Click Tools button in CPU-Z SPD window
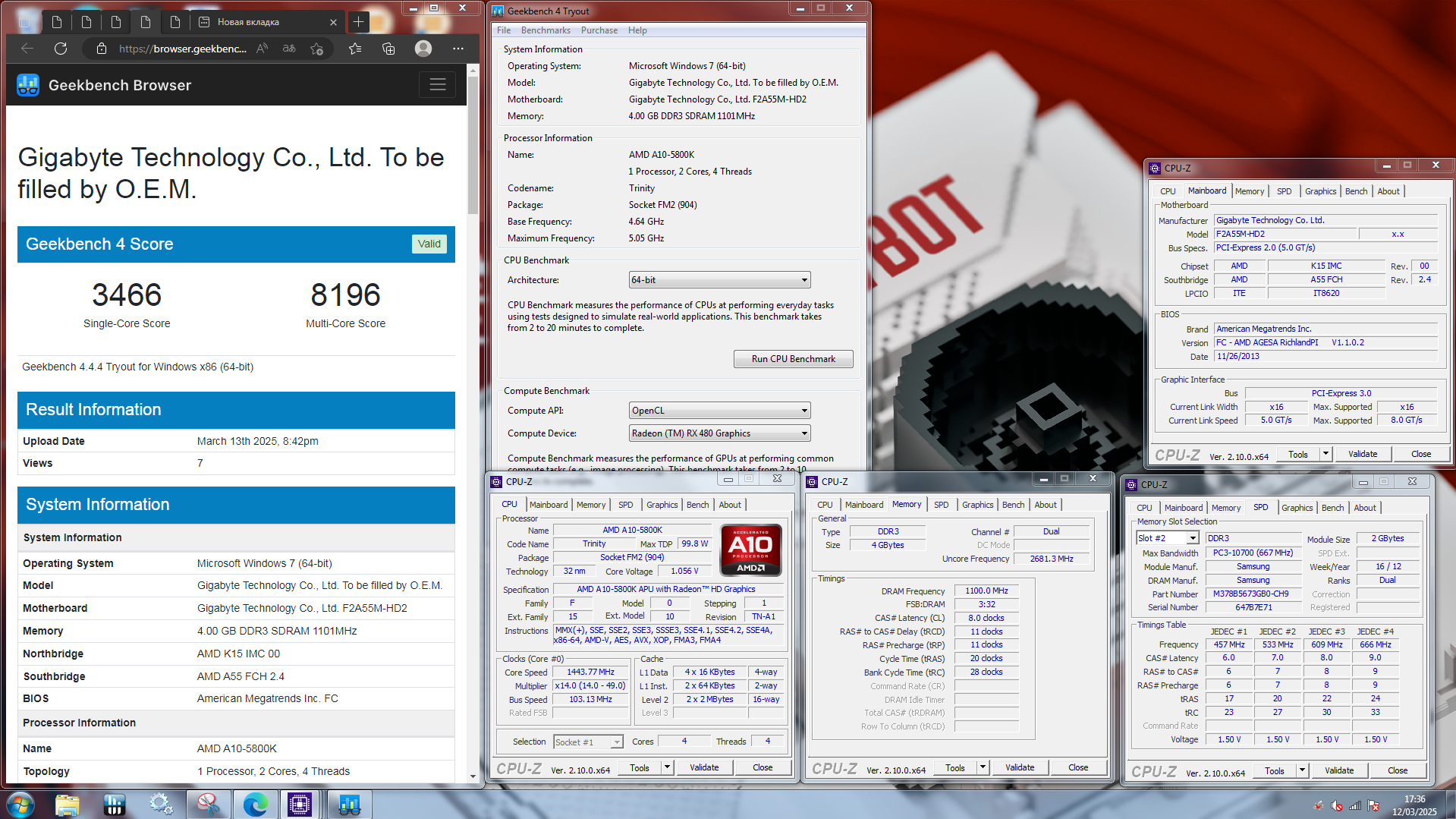 [x=1275, y=770]
